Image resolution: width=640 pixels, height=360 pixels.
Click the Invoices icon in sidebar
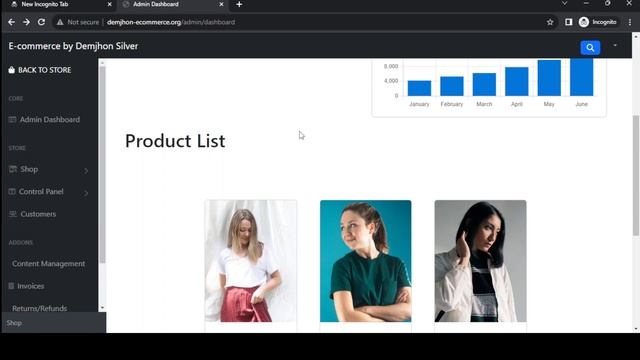[x=11, y=286]
